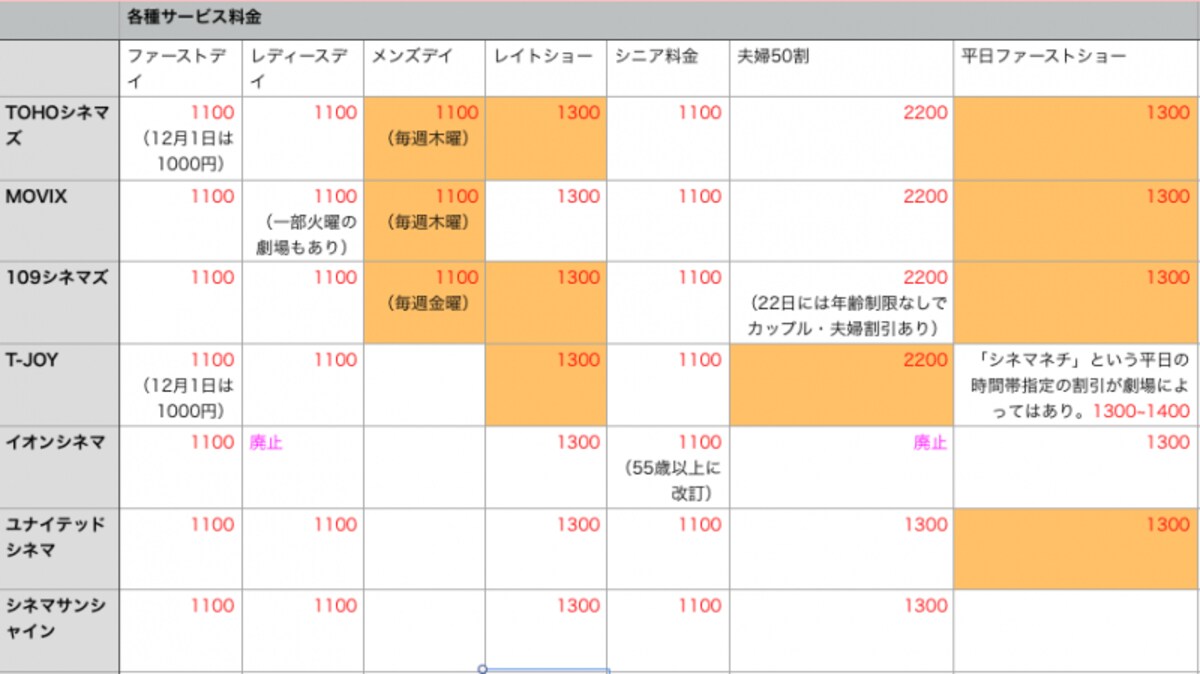
Task: Select the レイトショー column header
Action: tap(546, 69)
